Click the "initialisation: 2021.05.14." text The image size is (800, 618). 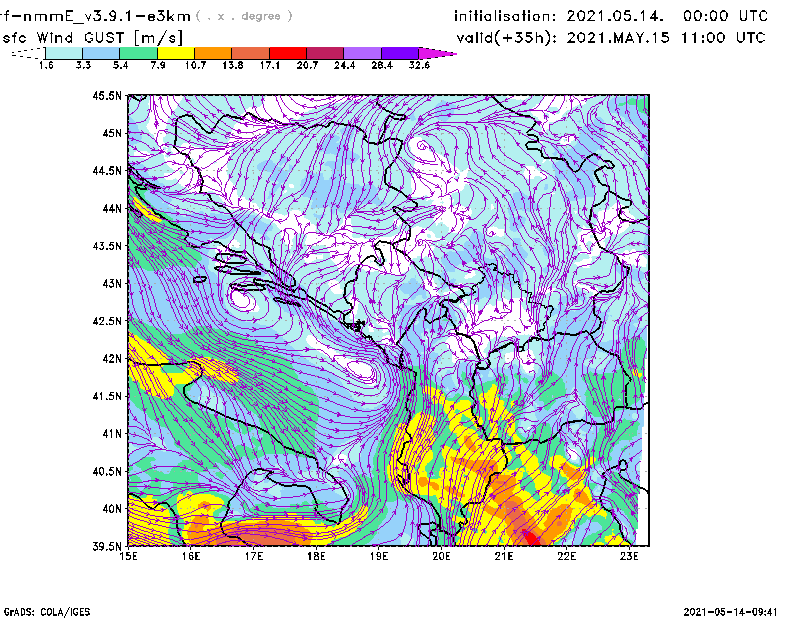[x=559, y=16]
